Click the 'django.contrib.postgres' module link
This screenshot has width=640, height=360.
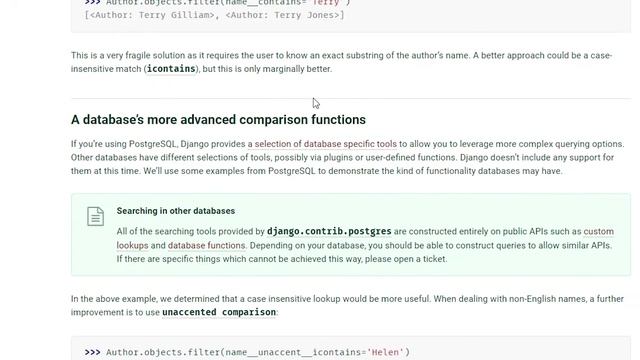click(x=329, y=231)
